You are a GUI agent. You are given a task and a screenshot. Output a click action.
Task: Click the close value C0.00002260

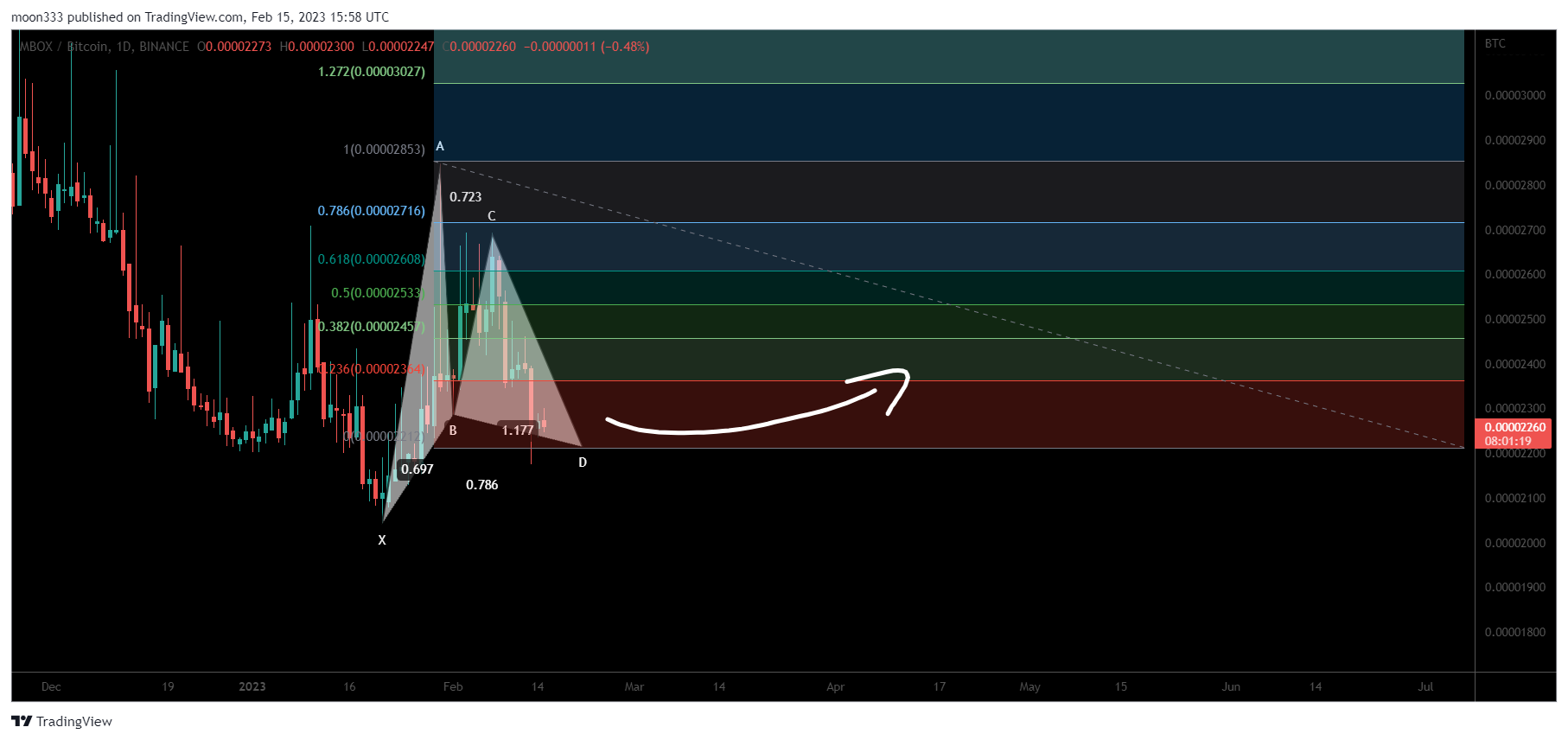pyautogui.click(x=479, y=47)
